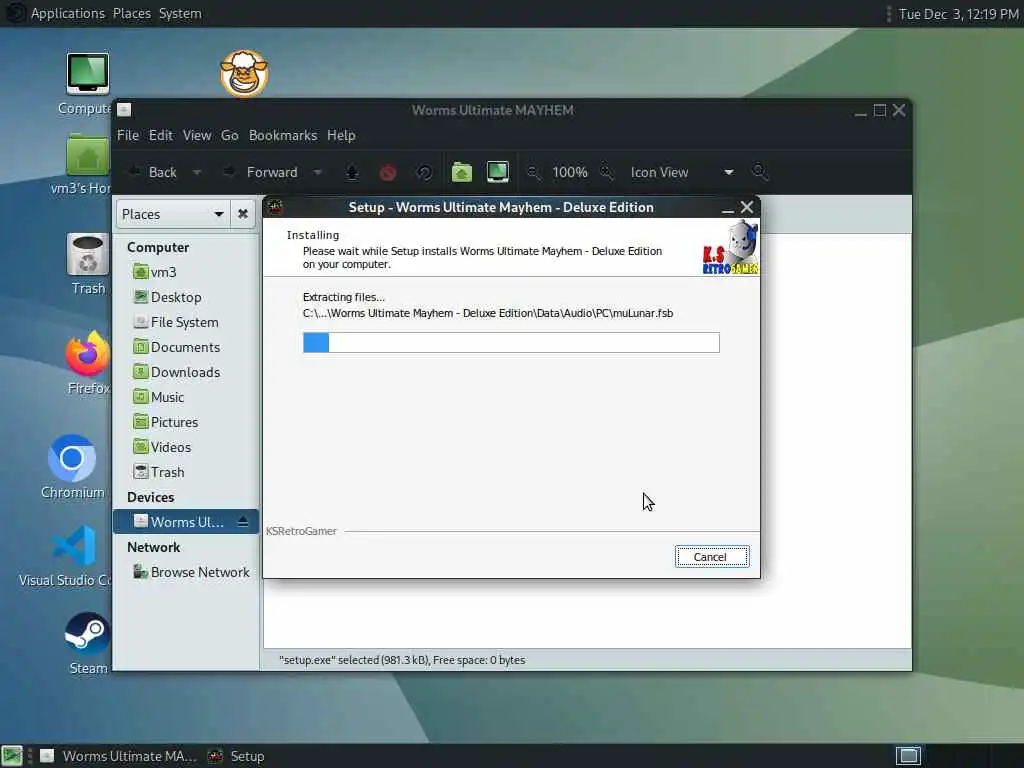This screenshot has height=768, width=1024.
Task: Minimize the Setup installer dialog
Action: (728, 208)
